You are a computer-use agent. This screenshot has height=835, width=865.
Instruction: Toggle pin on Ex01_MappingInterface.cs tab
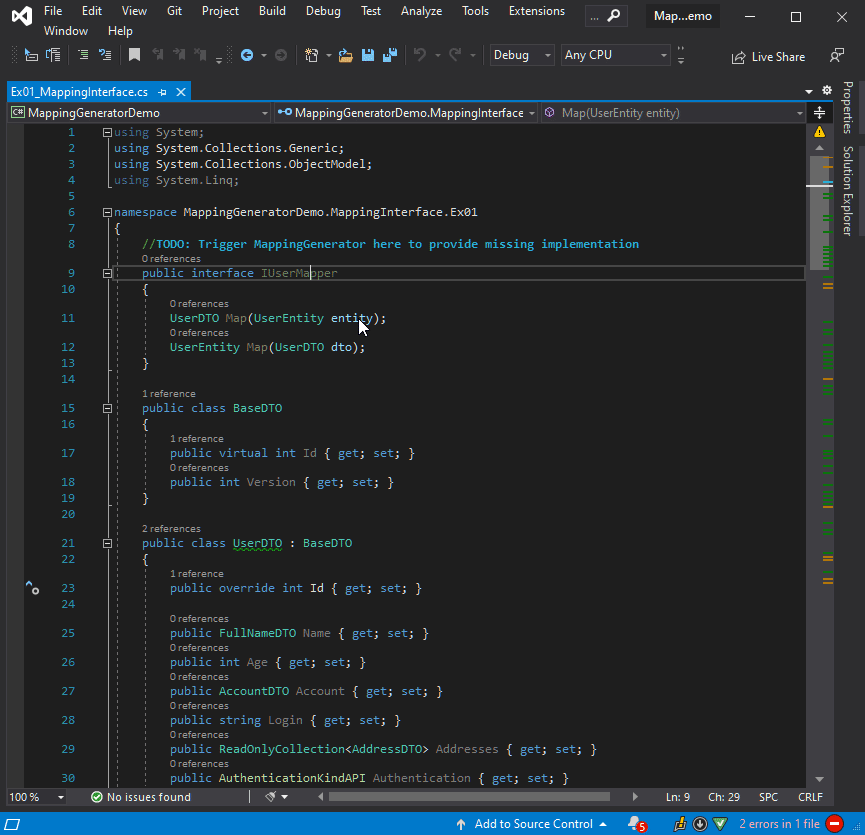click(162, 92)
